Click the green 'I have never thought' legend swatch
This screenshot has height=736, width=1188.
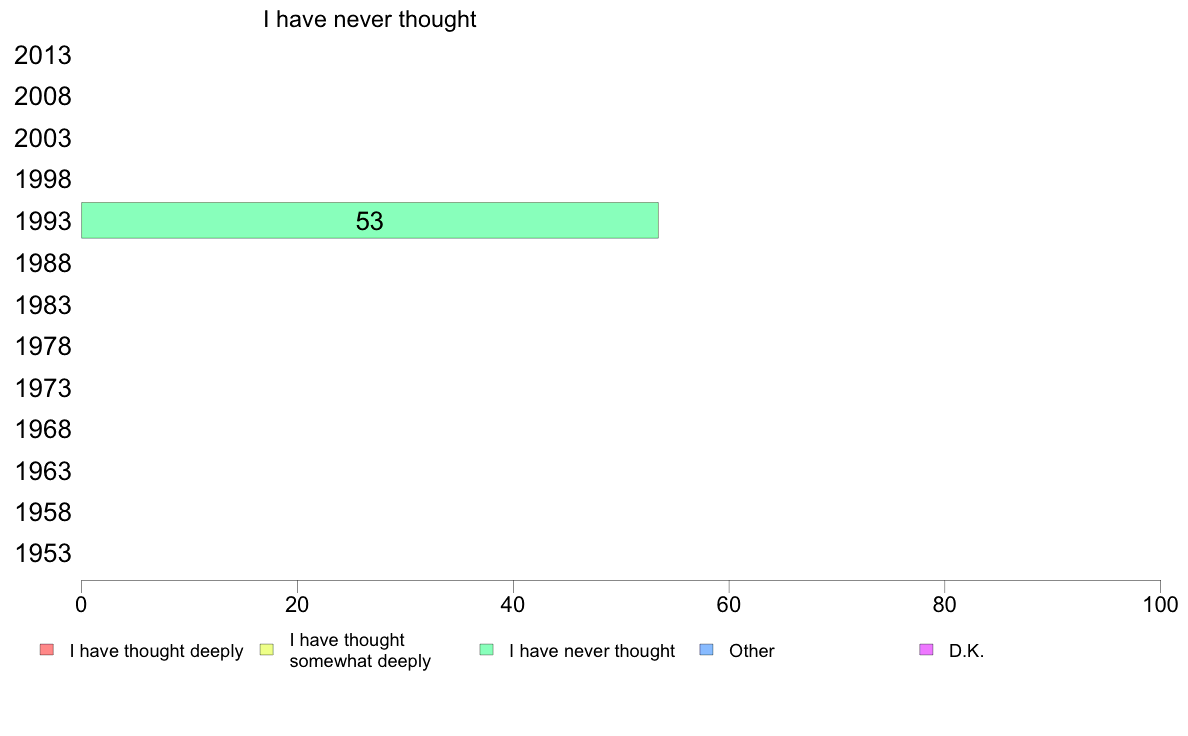[x=486, y=650]
